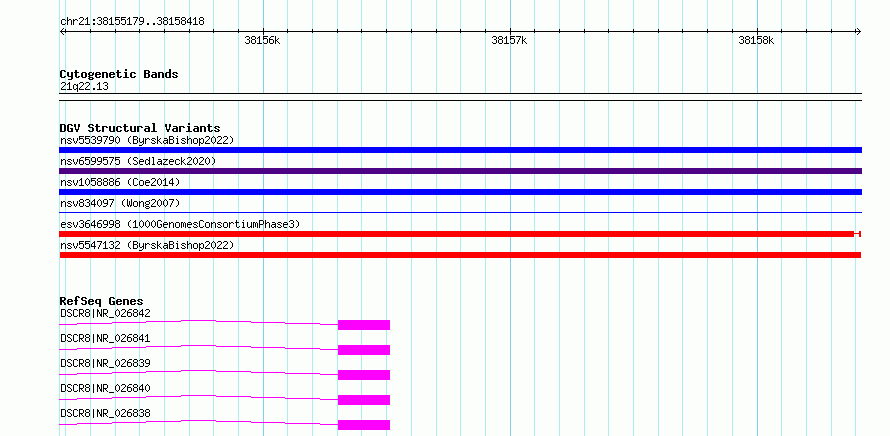The height and width of the screenshot is (436, 890).
Task: Click the magenta exon block of NR_026839
Action: [x=364, y=375]
